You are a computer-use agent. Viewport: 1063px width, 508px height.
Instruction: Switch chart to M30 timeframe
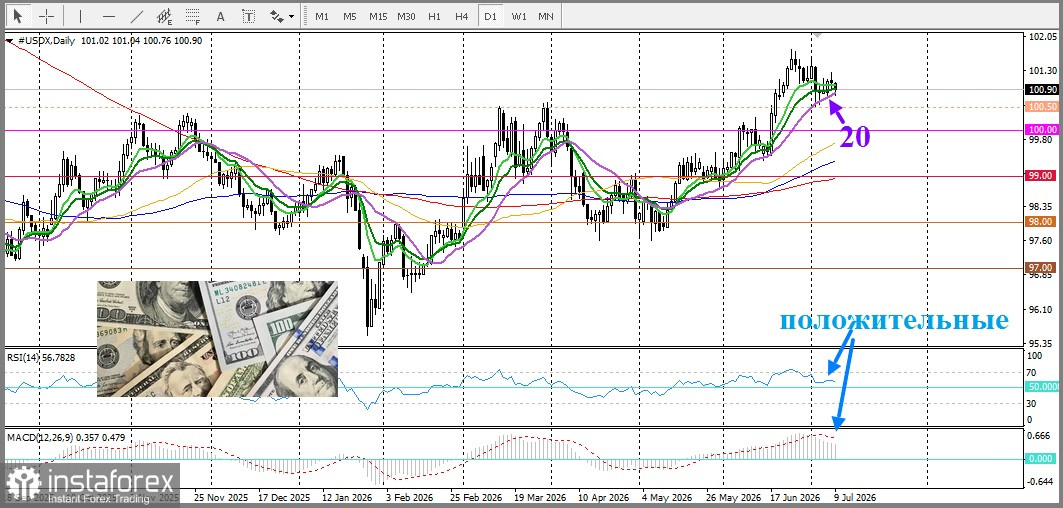click(406, 16)
